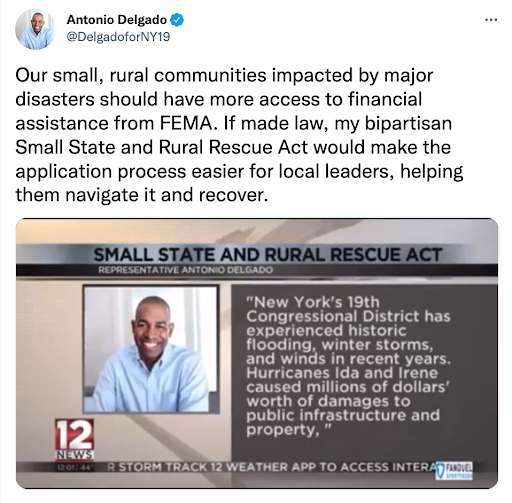This screenshot has height=503, width=512.
Task: Click the 'New York's 19th' quote line
Action: (313, 302)
